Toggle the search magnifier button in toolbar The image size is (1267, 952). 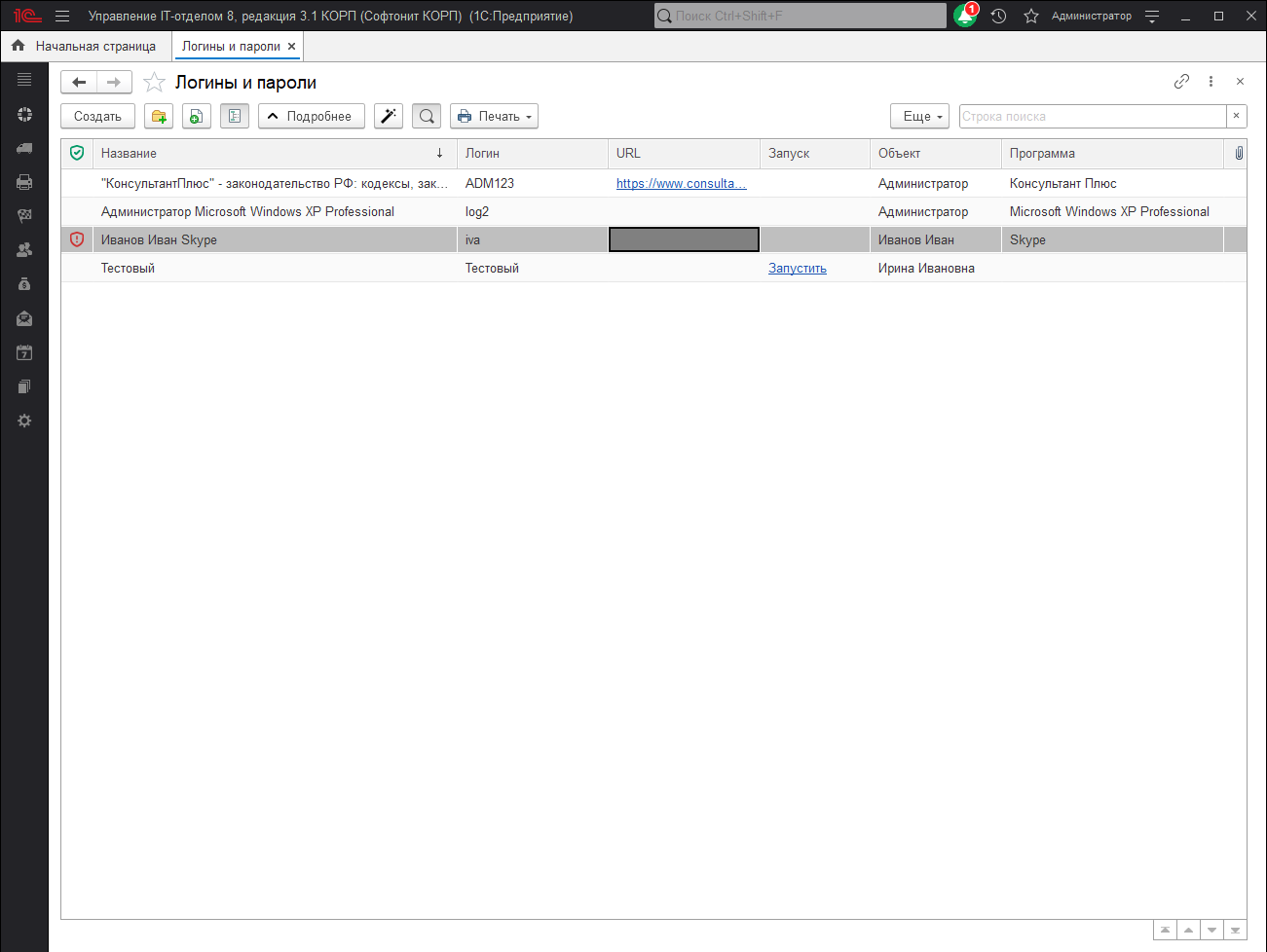pos(427,117)
